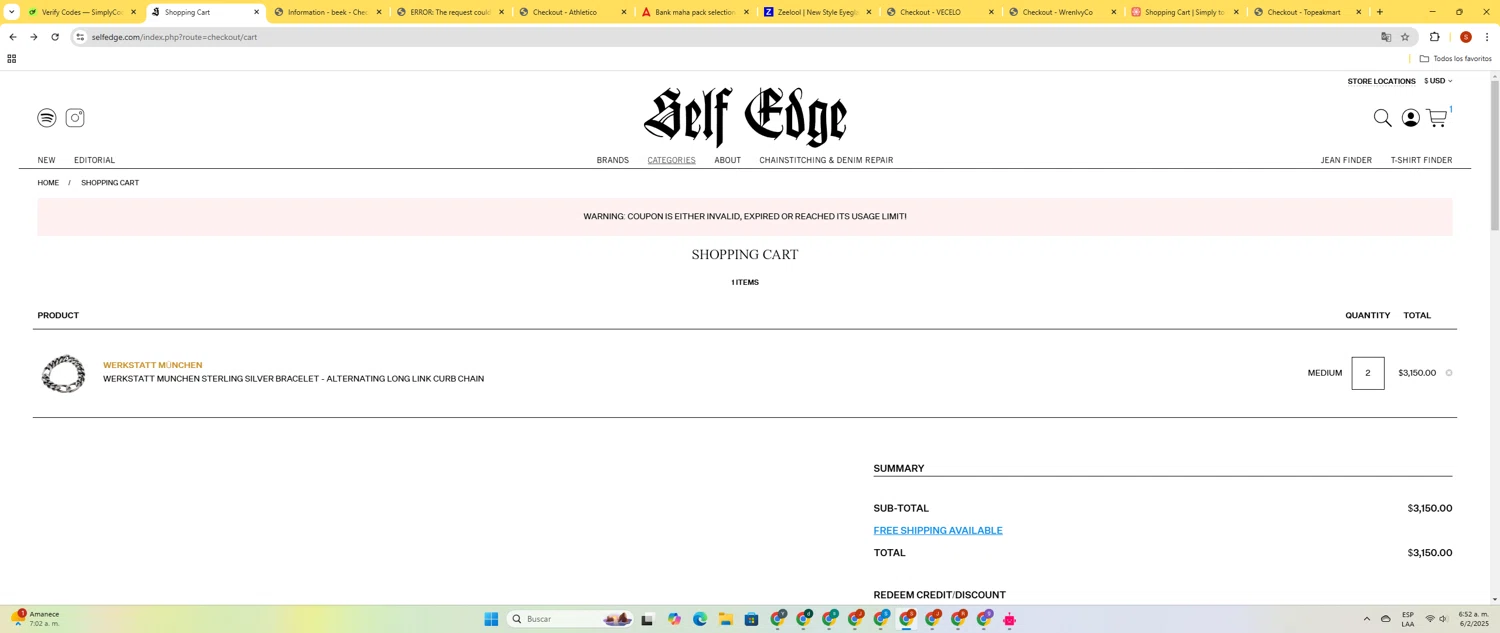Image resolution: width=1500 pixels, height=633 pixels.
Task: Go to Chainstitching & Denim Repair
Action: 826,160
